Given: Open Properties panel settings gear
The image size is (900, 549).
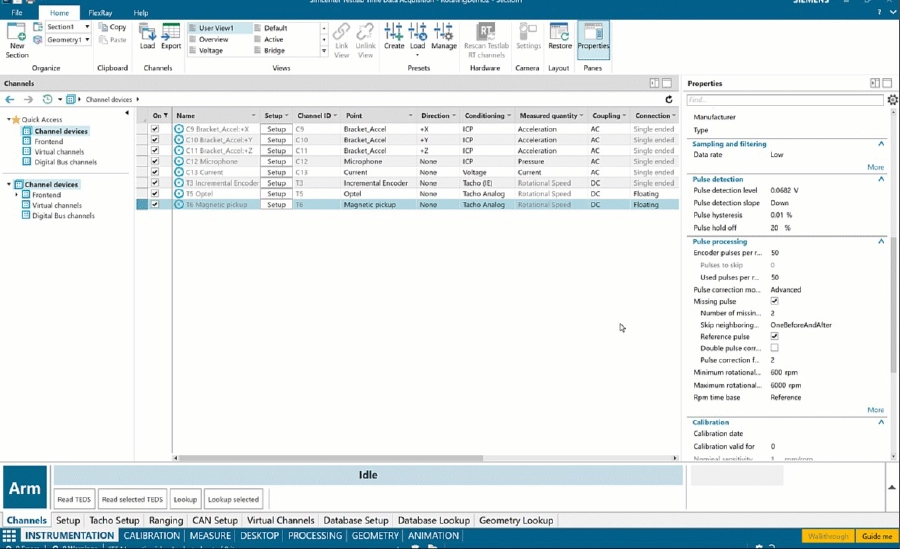Looking at the screenshot, I should click(892, 100).
